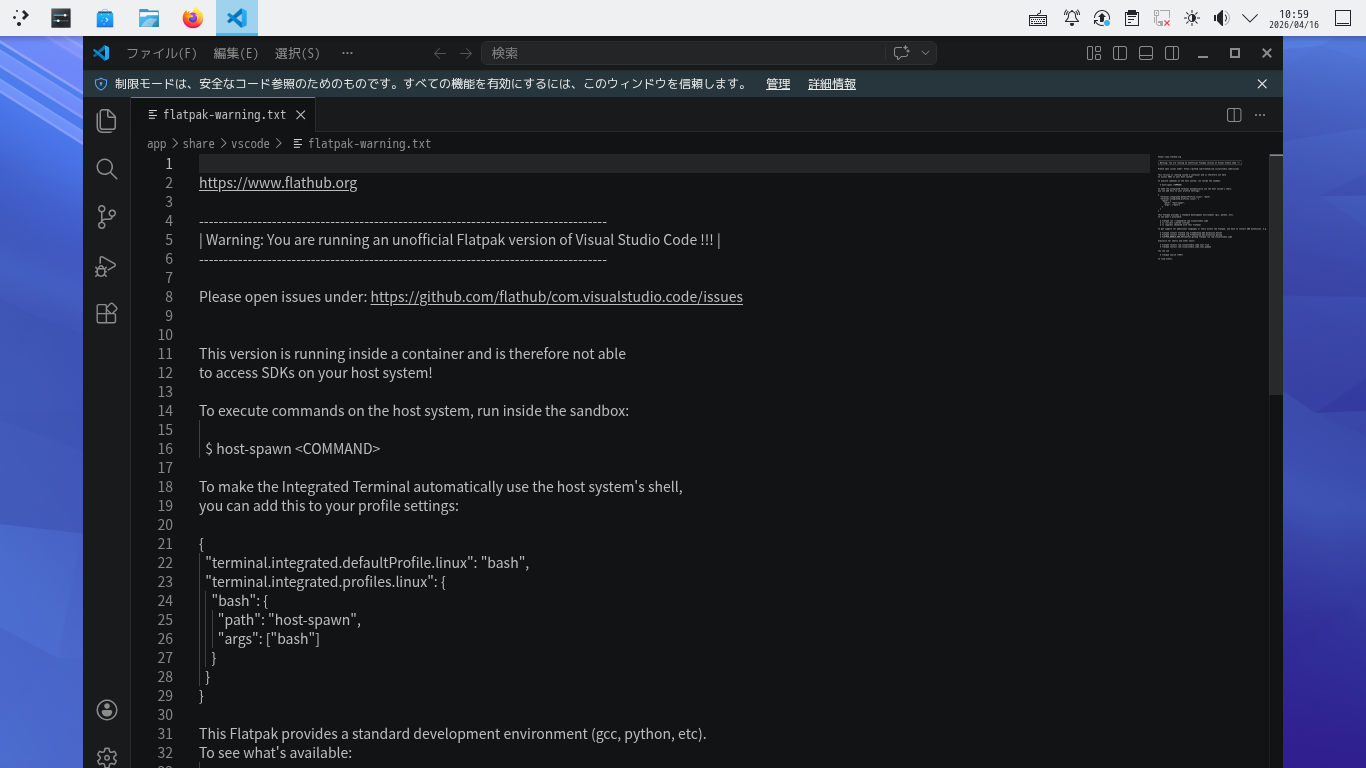Click the minimap code preview
The width and height of the screenshot is (1366, 768).
coord(1213,208)
